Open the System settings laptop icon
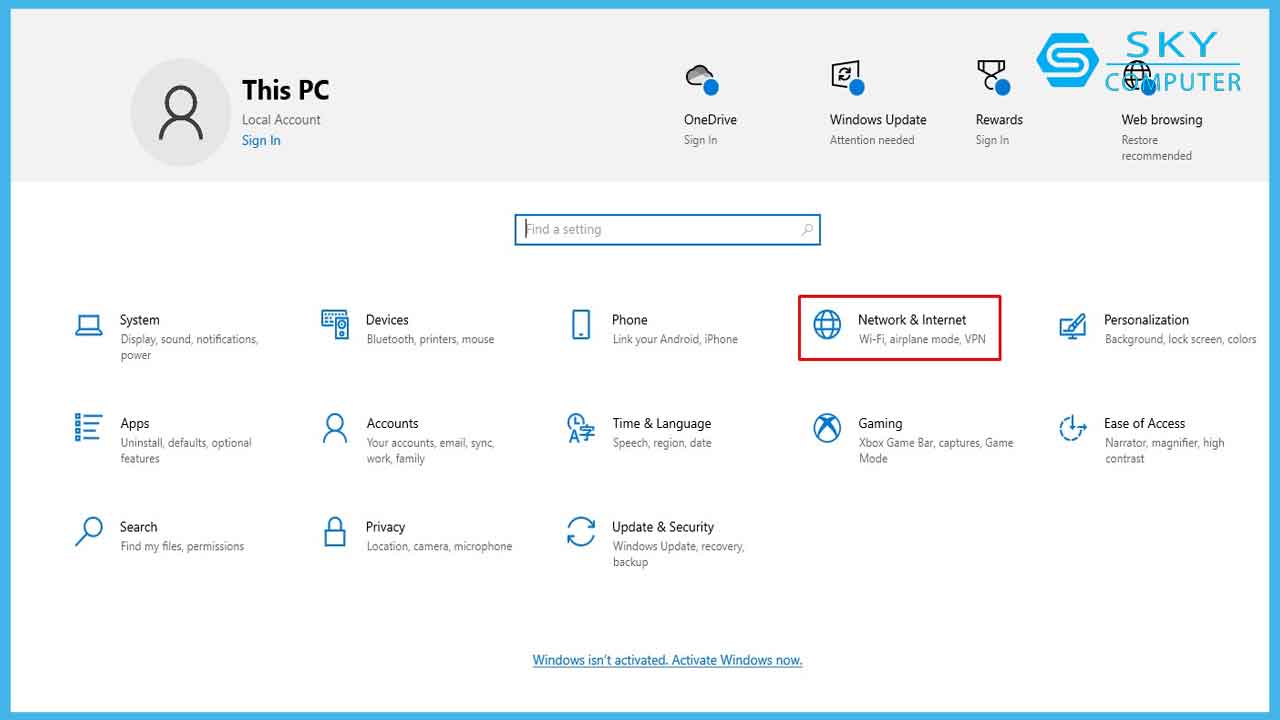 coord(89,325)
